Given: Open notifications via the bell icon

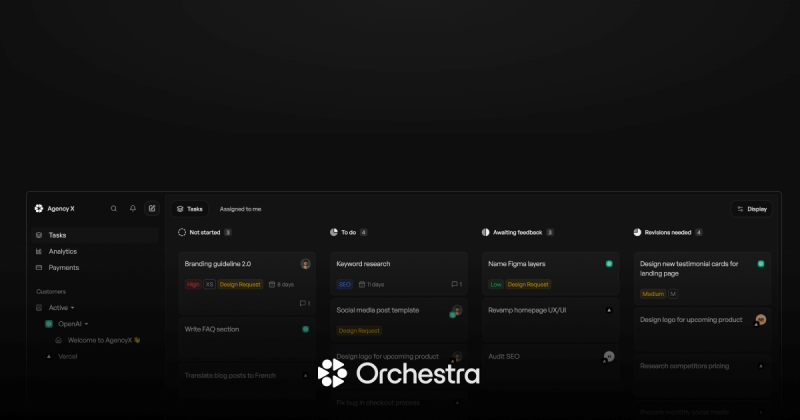Looking at the screenshot, I should point(133,208).
